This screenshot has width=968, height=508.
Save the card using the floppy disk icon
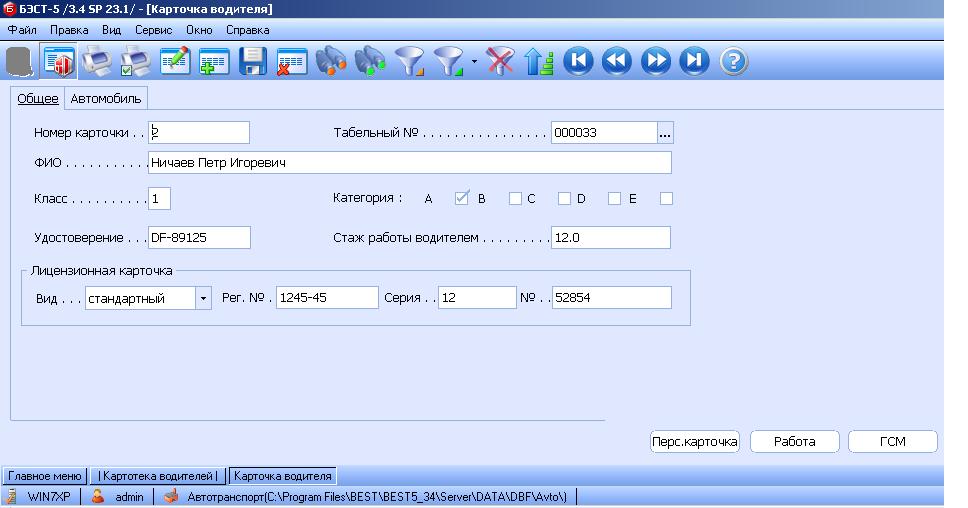point(253,62)
